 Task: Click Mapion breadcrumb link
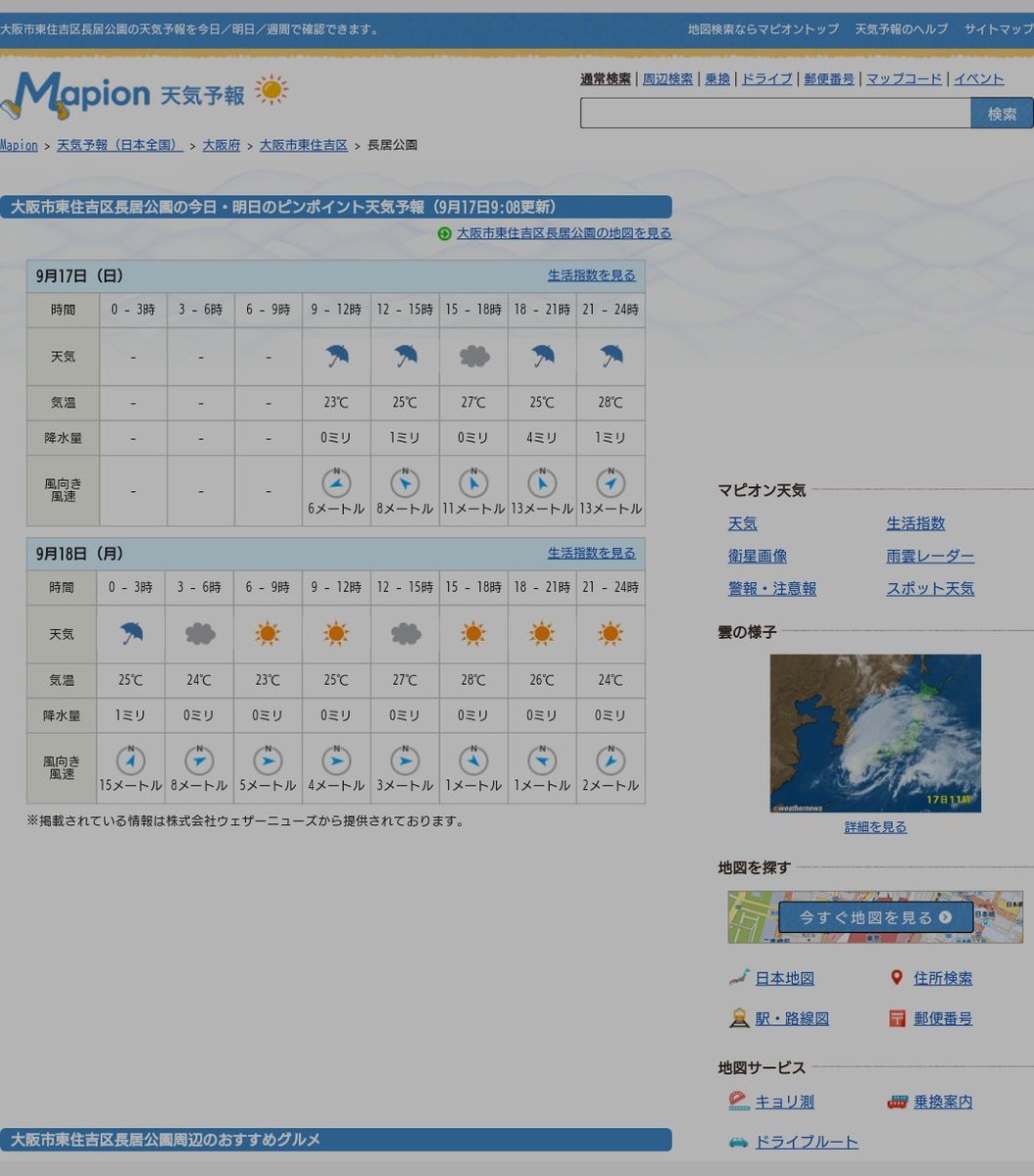19,145
